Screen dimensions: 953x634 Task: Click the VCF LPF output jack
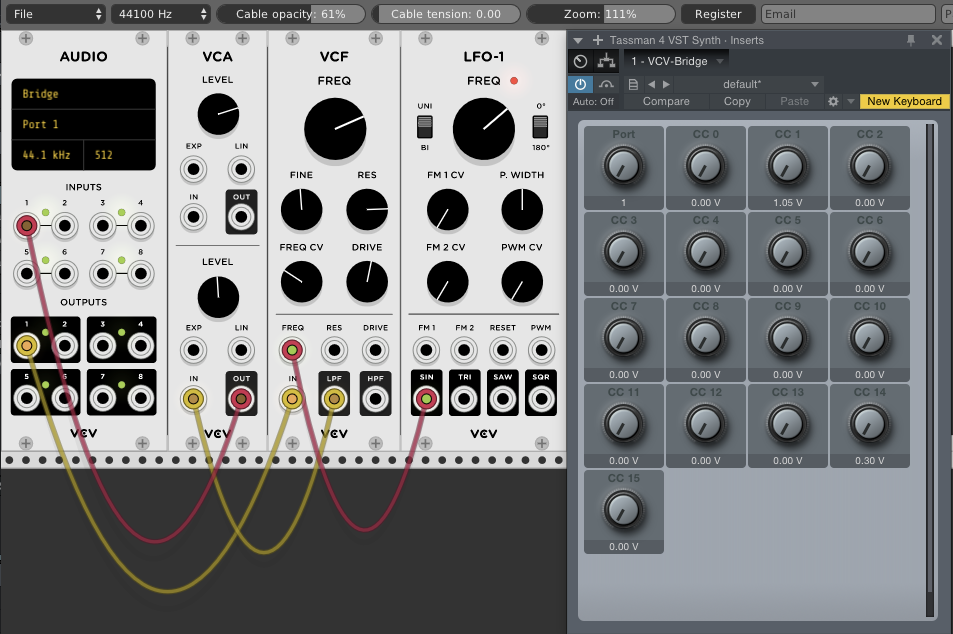(x=334, y=399)
